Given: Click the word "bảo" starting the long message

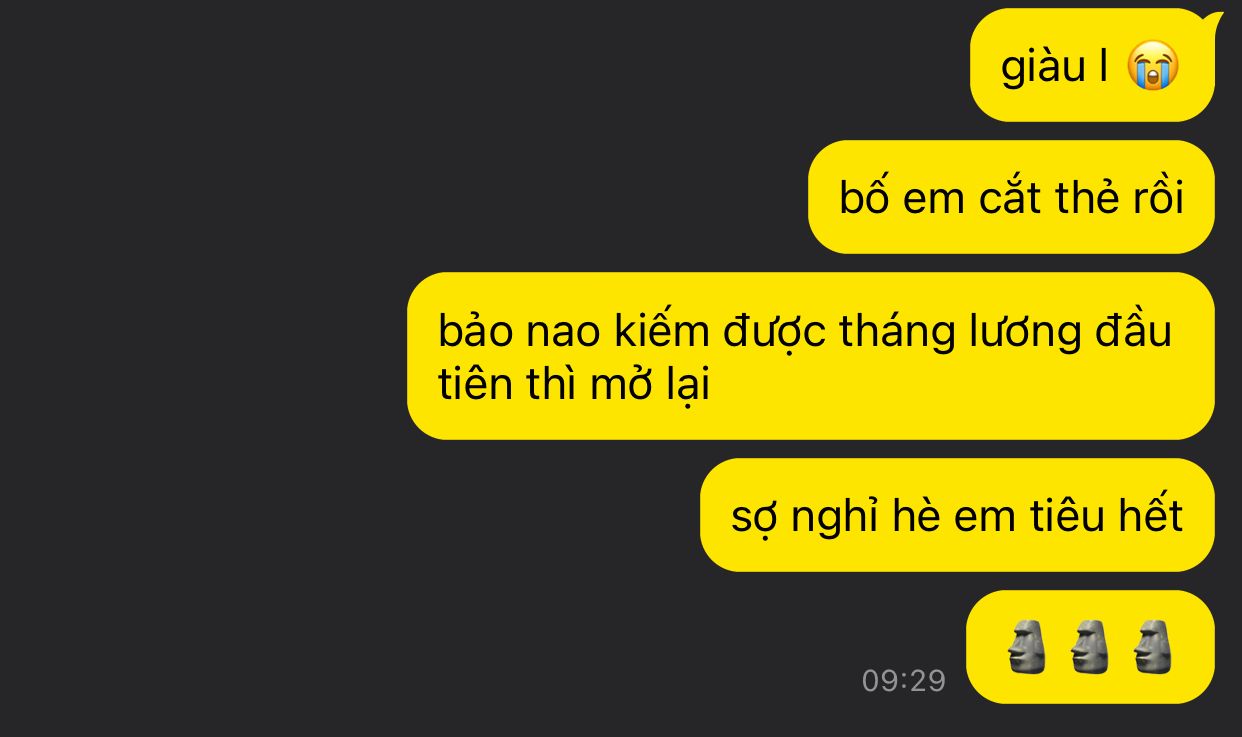Looking at the screenshot, I should click(476, 330).
